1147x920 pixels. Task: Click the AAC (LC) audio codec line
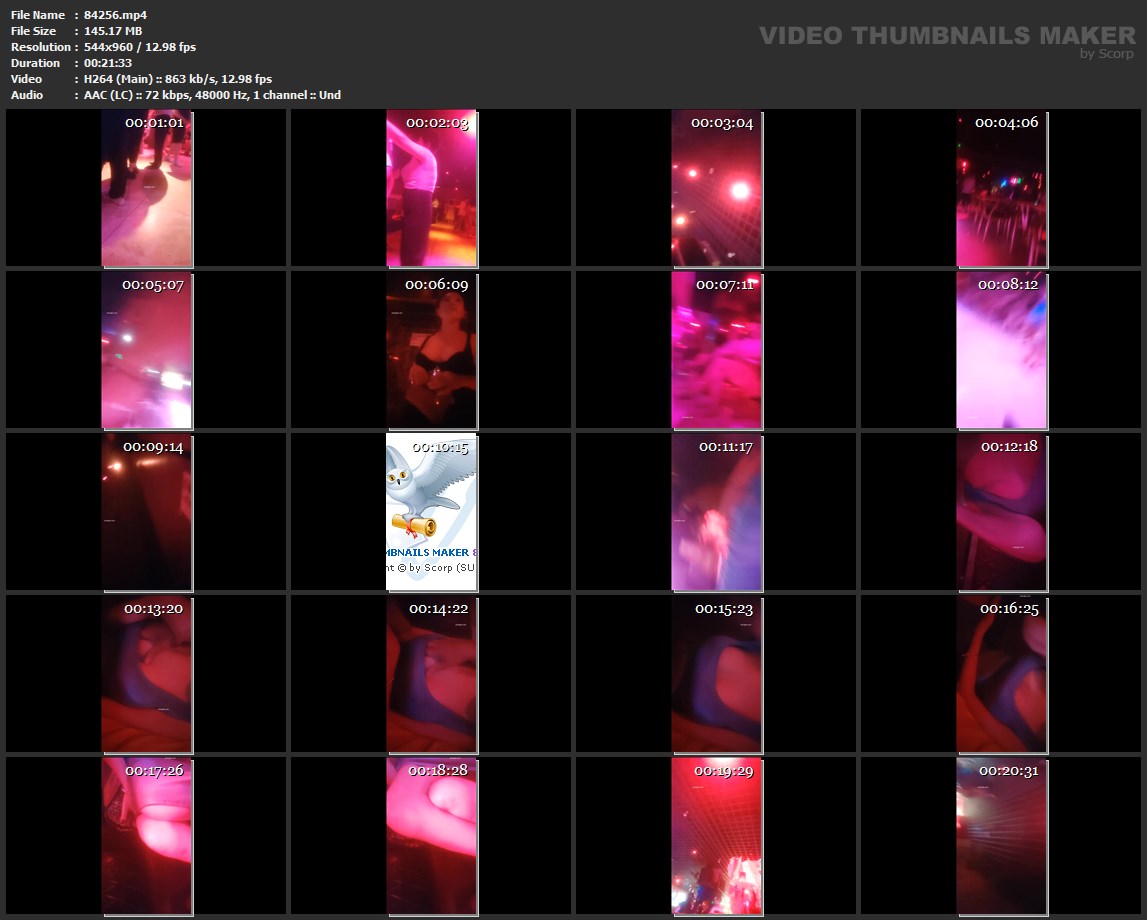click(x=212, y=95)
